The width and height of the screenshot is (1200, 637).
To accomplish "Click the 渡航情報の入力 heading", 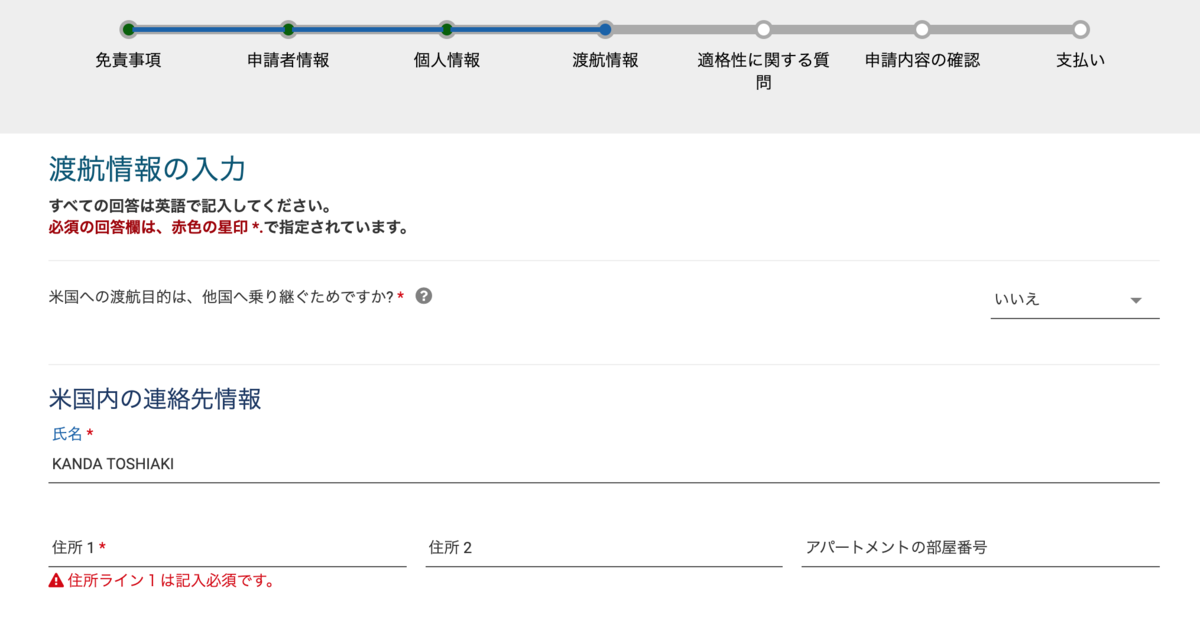I will pyautogui.click(x=147, y=169).
